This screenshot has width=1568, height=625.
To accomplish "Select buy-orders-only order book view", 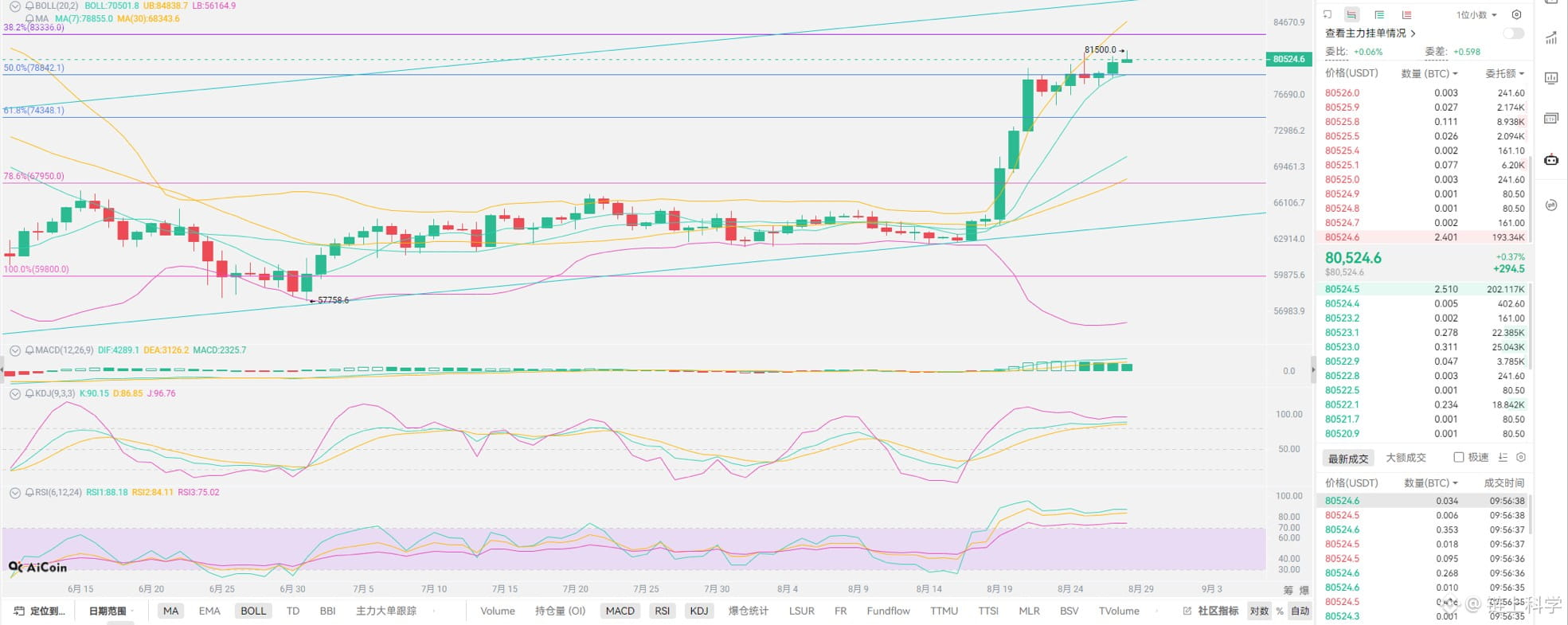I will coord(1379,14).
